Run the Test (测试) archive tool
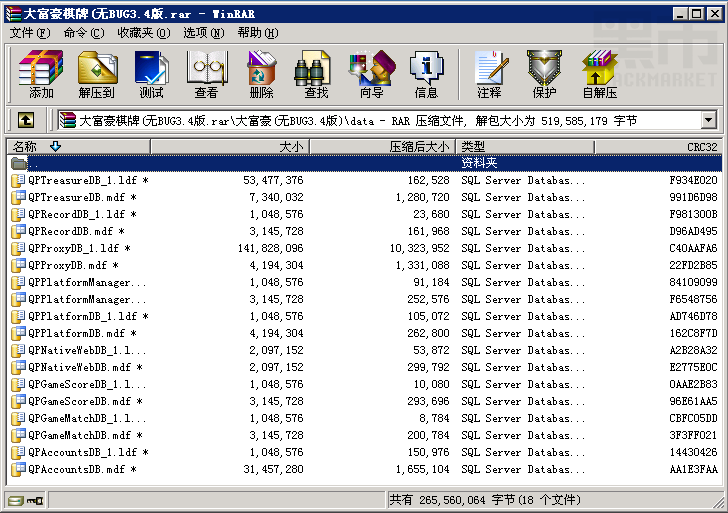This screenshot has width=728, height=513. pos(151,74)
